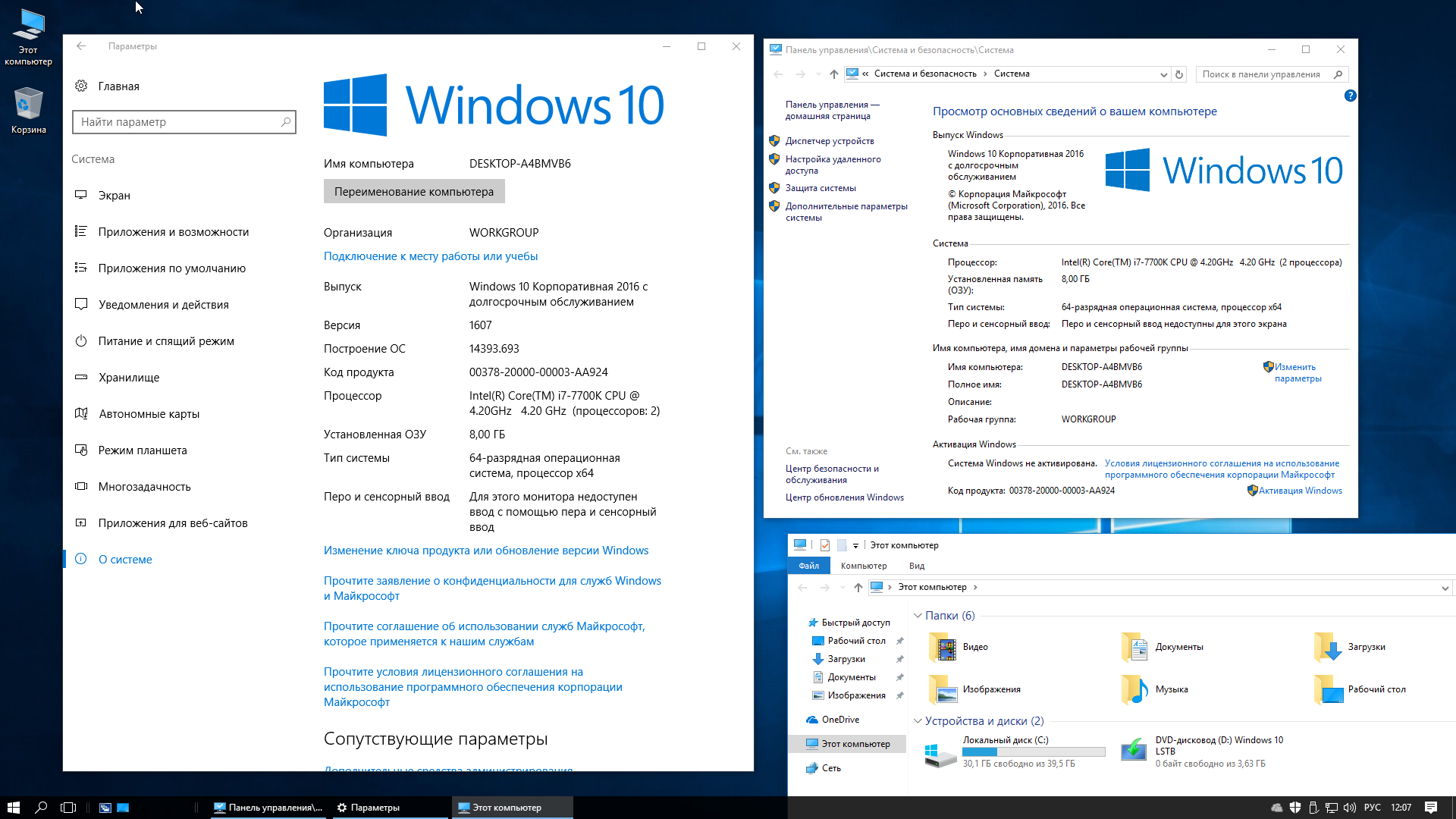
Task: Open Видео folder in Explorer
Action: click(x=959, y=647)
